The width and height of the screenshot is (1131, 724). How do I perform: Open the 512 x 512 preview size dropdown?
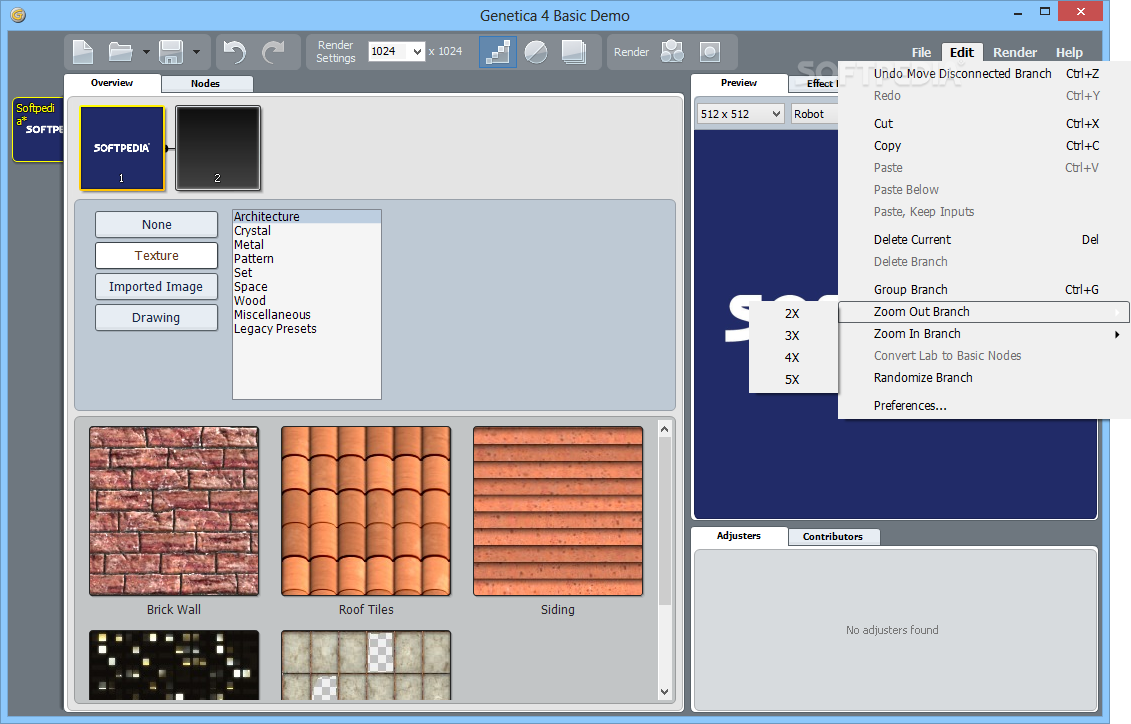click(x=740, y=114)
